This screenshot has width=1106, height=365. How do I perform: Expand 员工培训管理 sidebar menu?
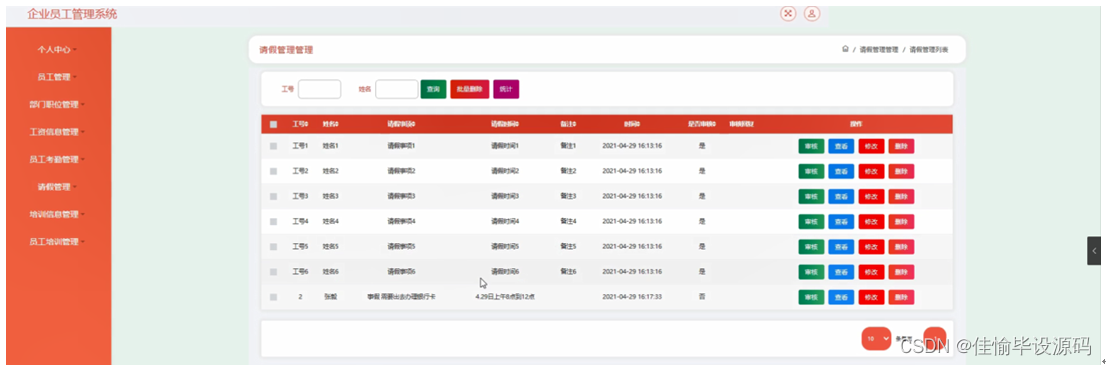pos(56,241)
